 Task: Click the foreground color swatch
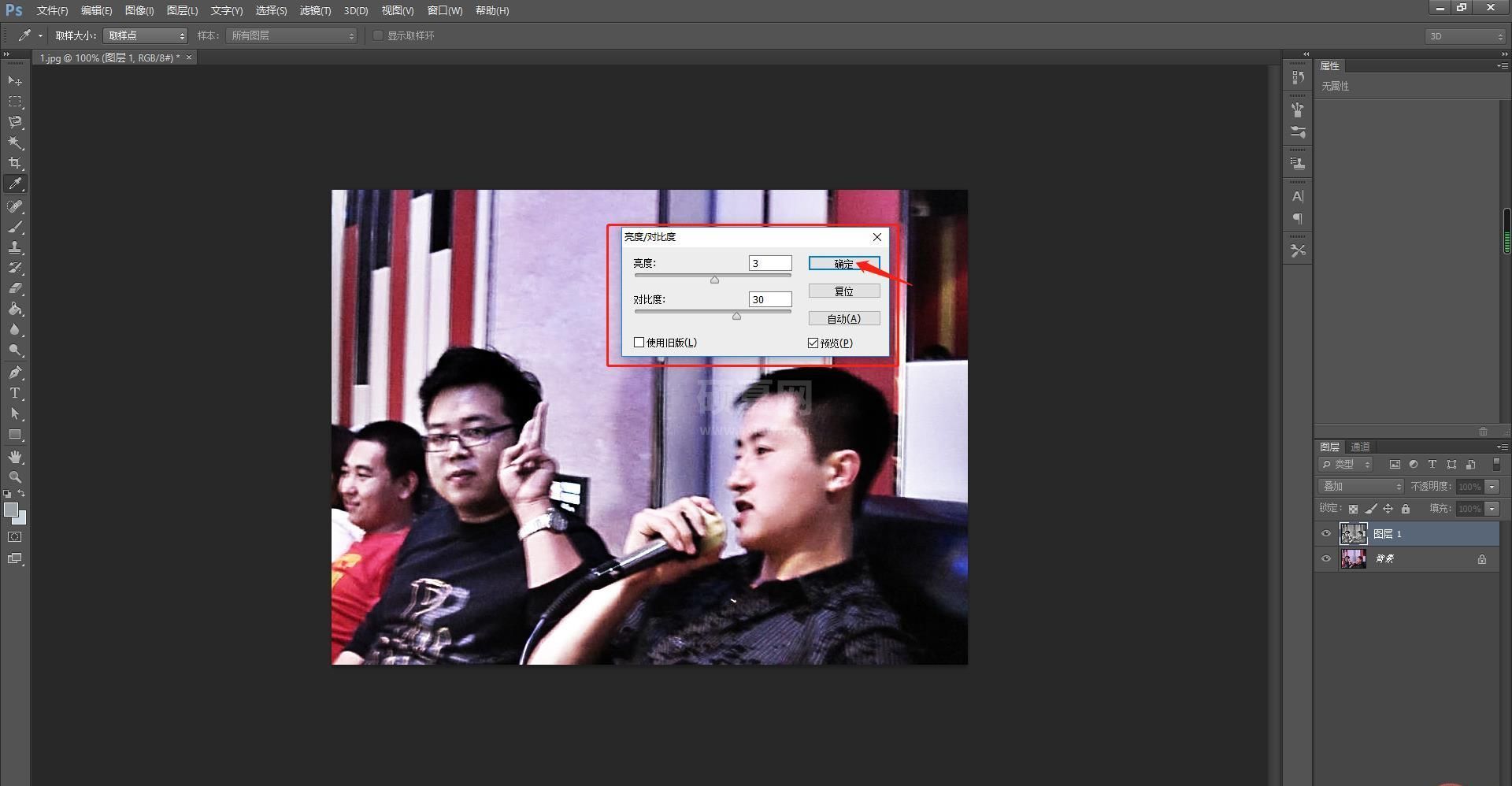click(11, 510)
